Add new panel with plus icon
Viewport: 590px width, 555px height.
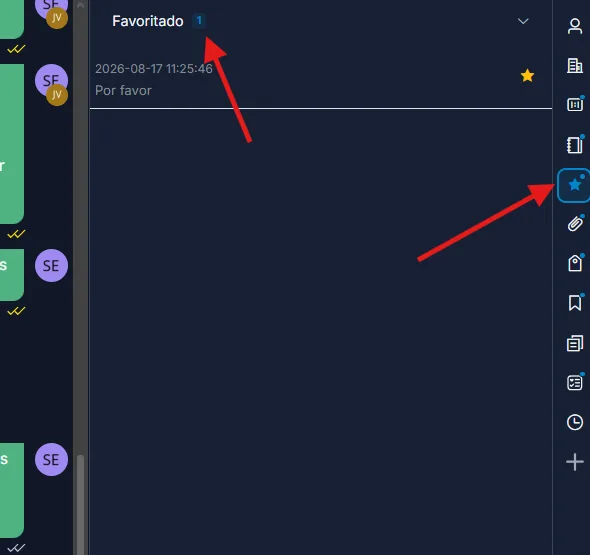point(575,462)
